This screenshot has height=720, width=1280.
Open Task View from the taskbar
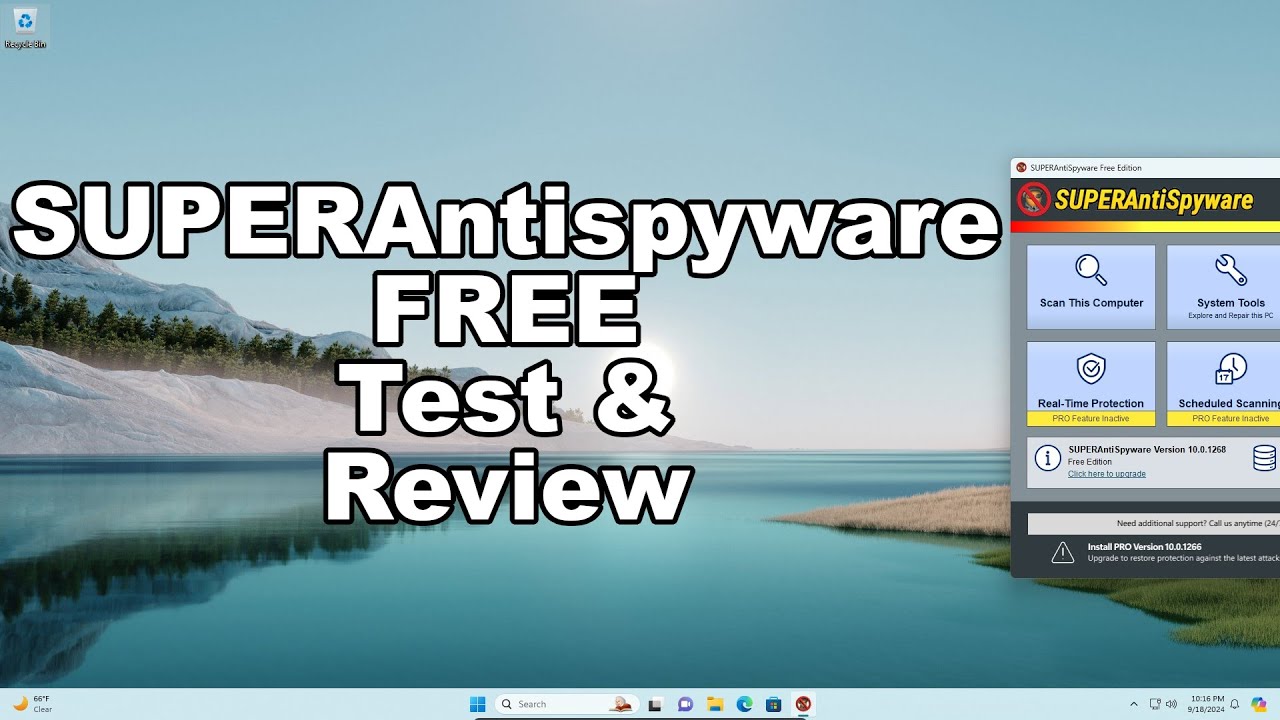656,704
